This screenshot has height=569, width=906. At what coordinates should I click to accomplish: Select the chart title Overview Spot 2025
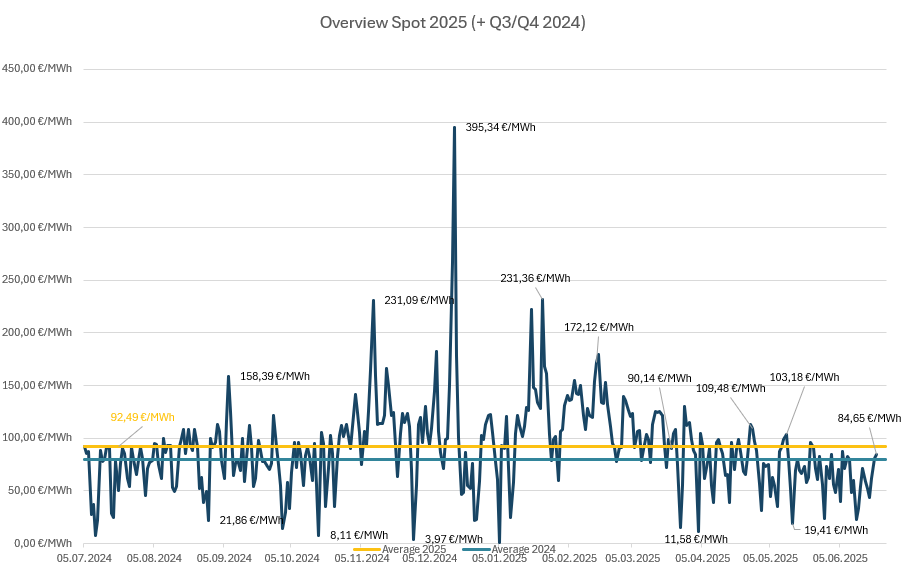(452, 22)
